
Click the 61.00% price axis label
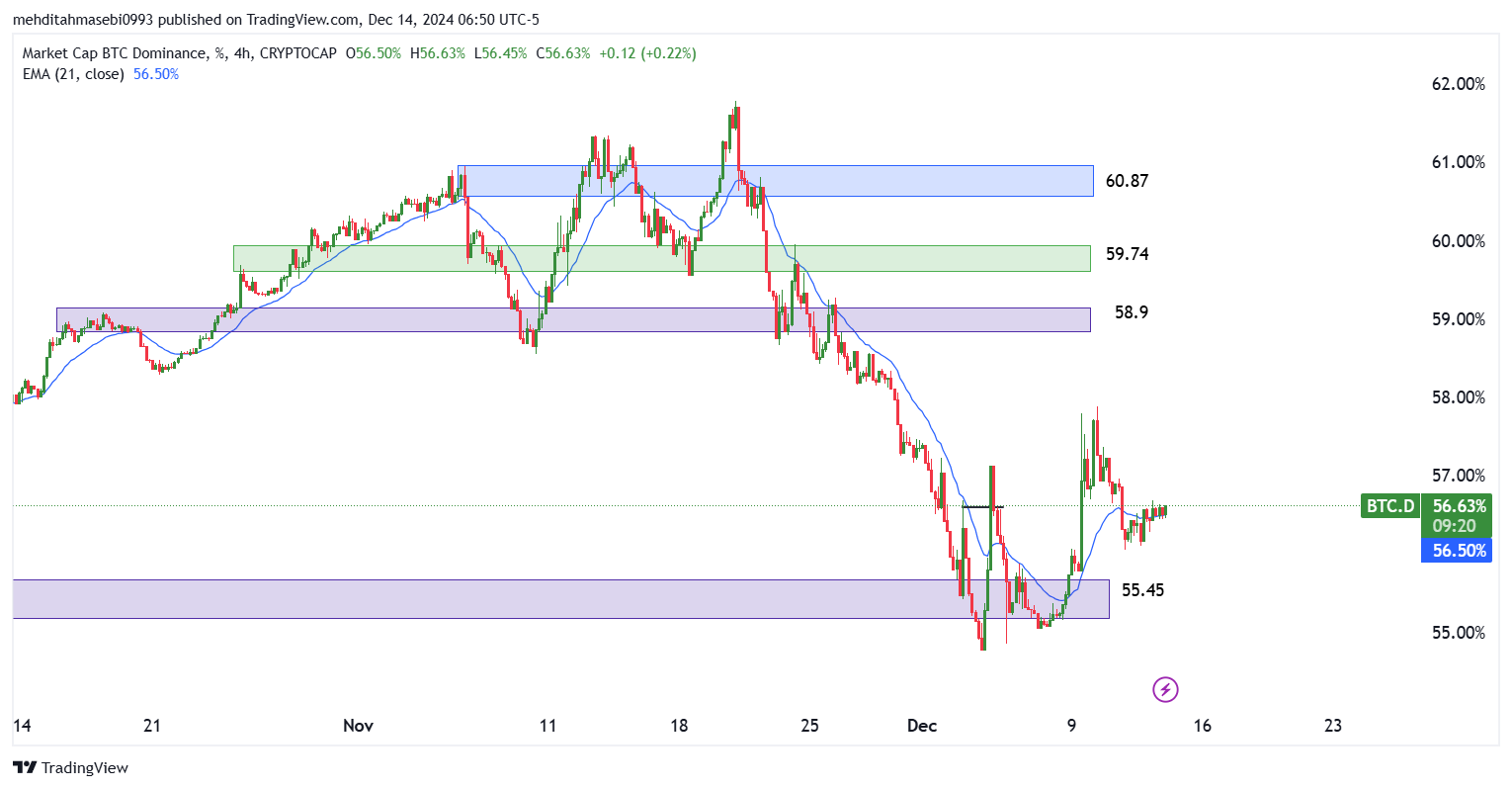click(x=1458, y=162)
